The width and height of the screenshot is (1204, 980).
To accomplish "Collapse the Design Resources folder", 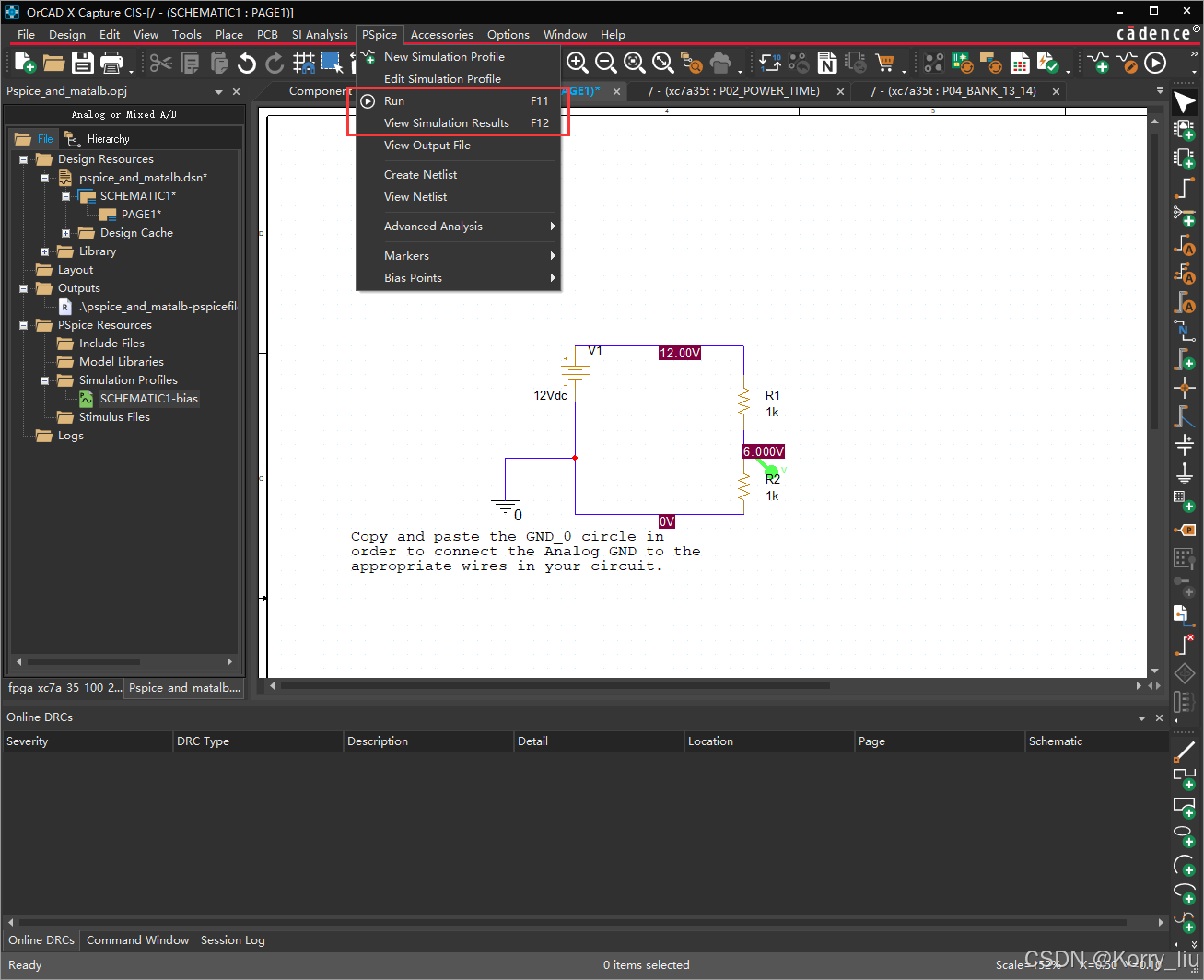I will point(23,158).
